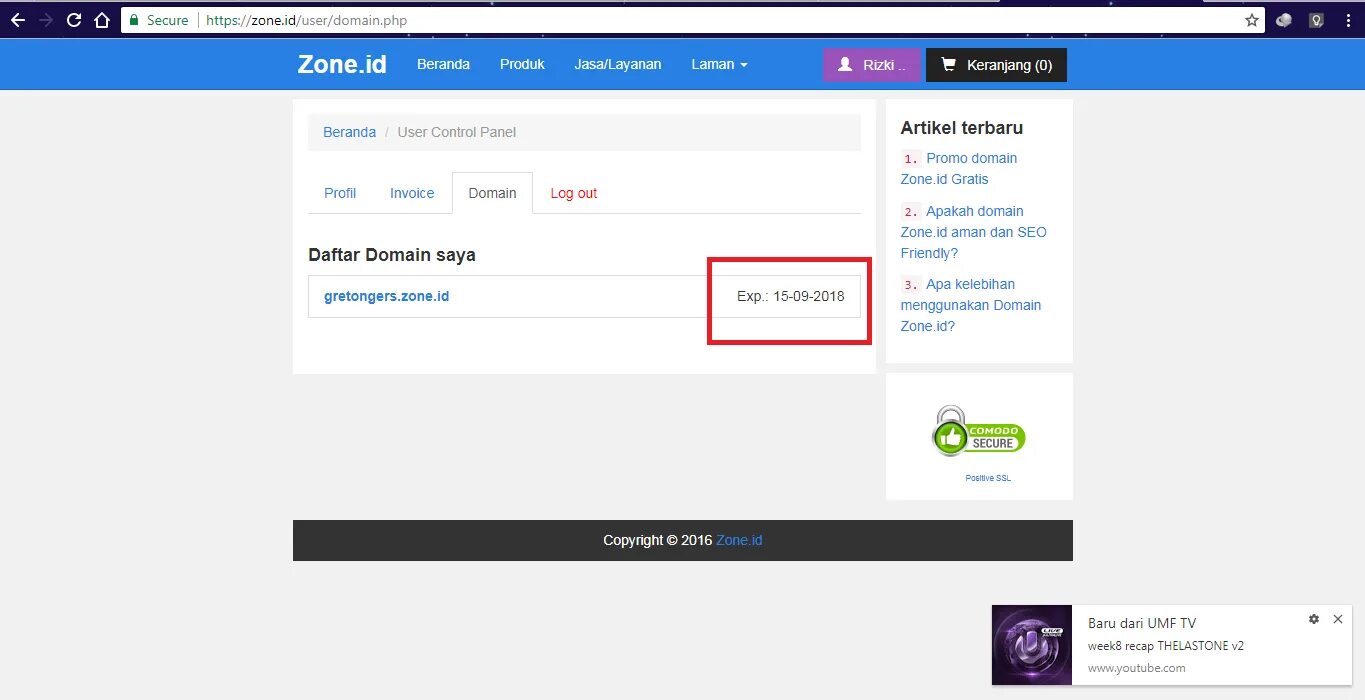Go back with the browser back arrow

click(17, 20)
